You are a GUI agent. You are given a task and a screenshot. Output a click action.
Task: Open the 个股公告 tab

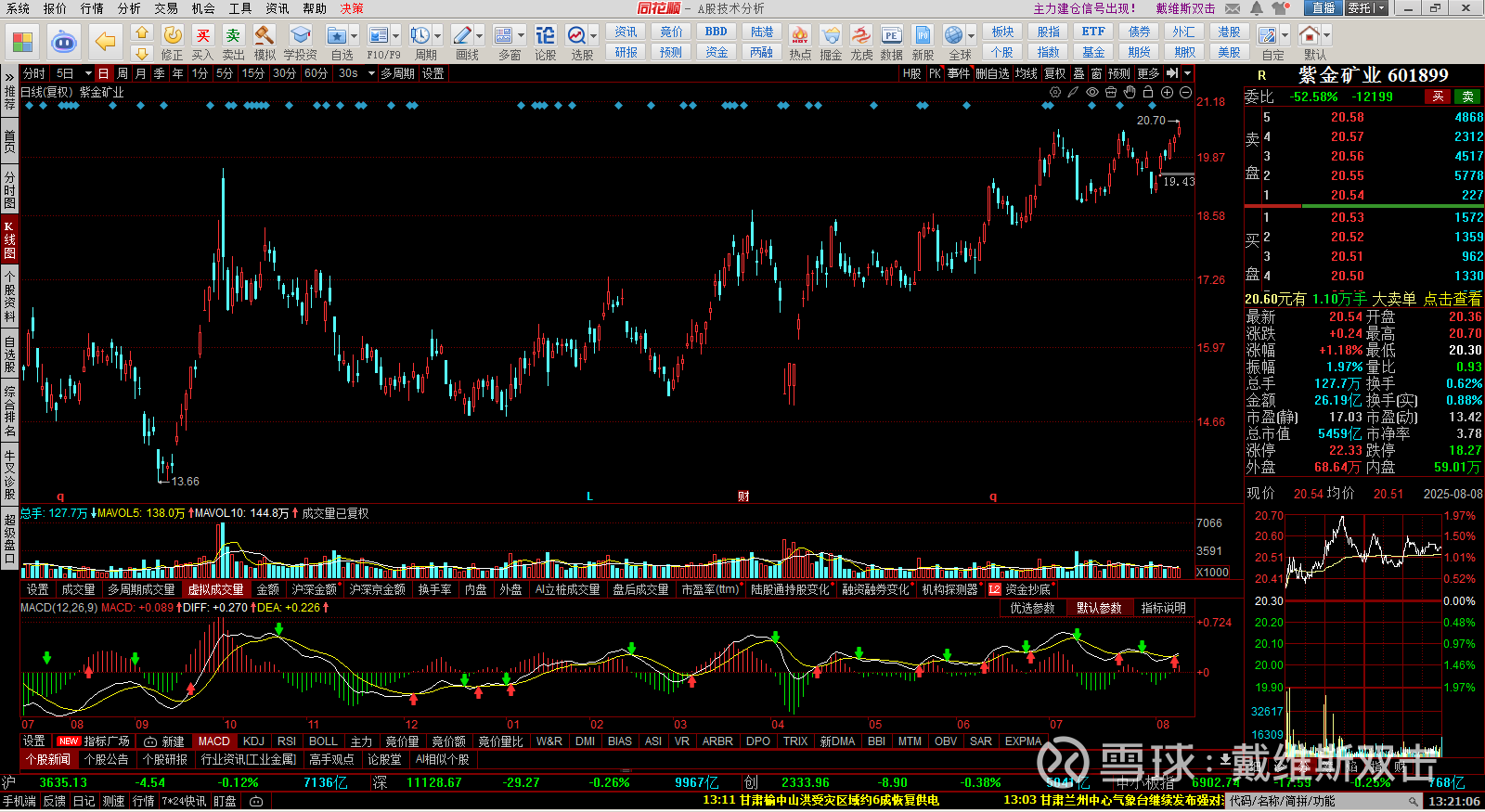point(107,759)
